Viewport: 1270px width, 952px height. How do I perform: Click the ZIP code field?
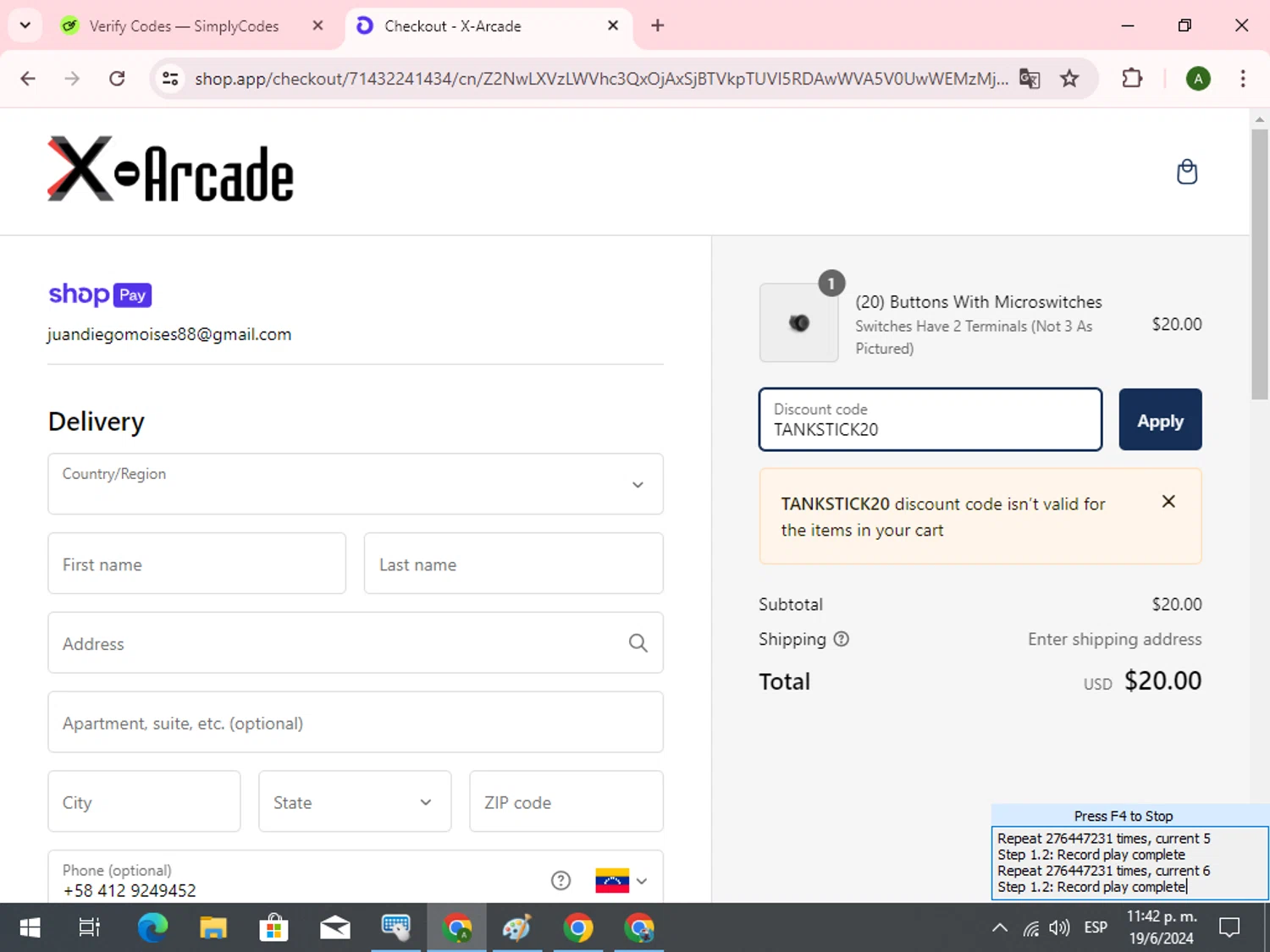[x=566, y=801]
